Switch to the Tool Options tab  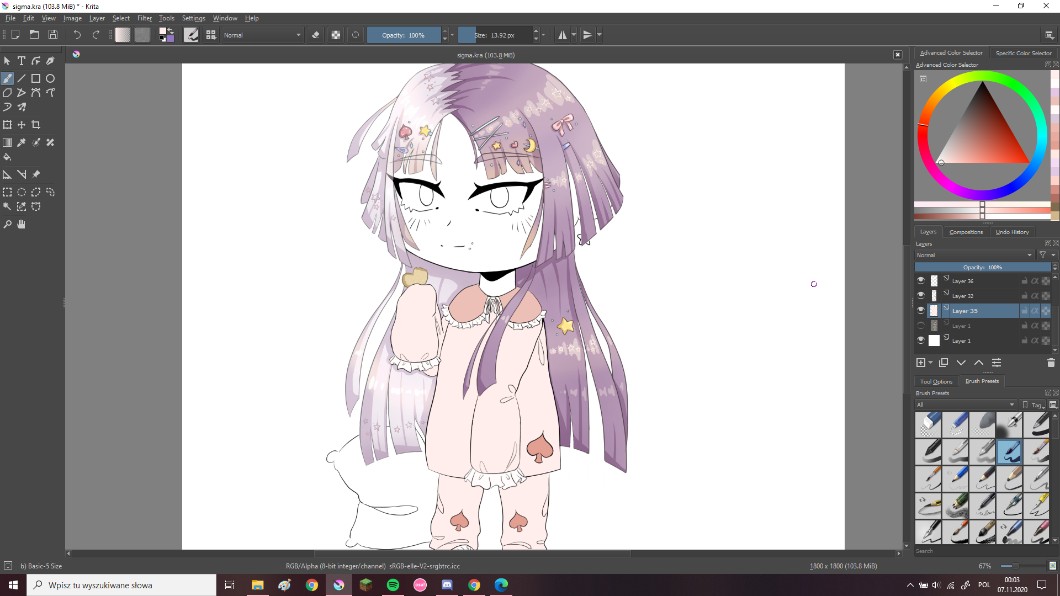point(936,381)
